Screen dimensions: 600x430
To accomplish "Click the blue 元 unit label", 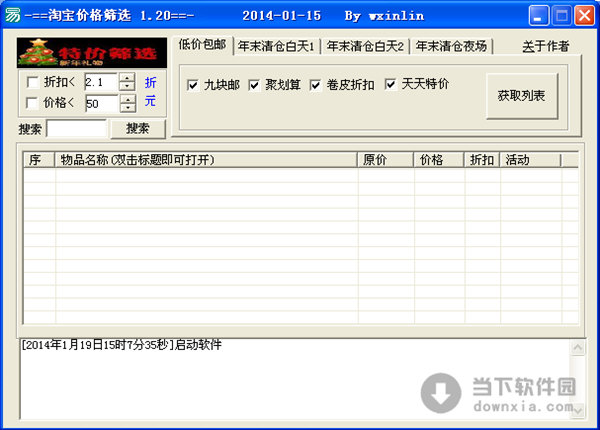I will (x=150, y=101).
